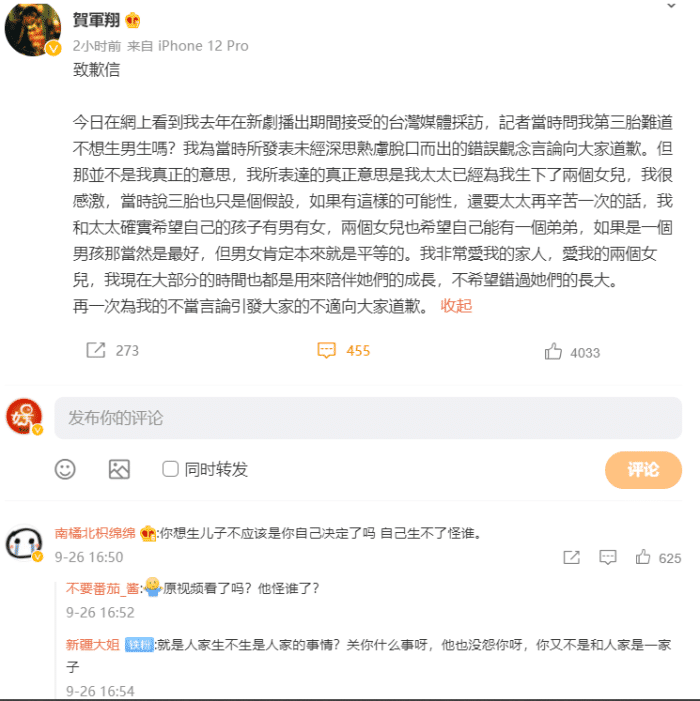Expand the post options chevron at top right

click(671, 6)
